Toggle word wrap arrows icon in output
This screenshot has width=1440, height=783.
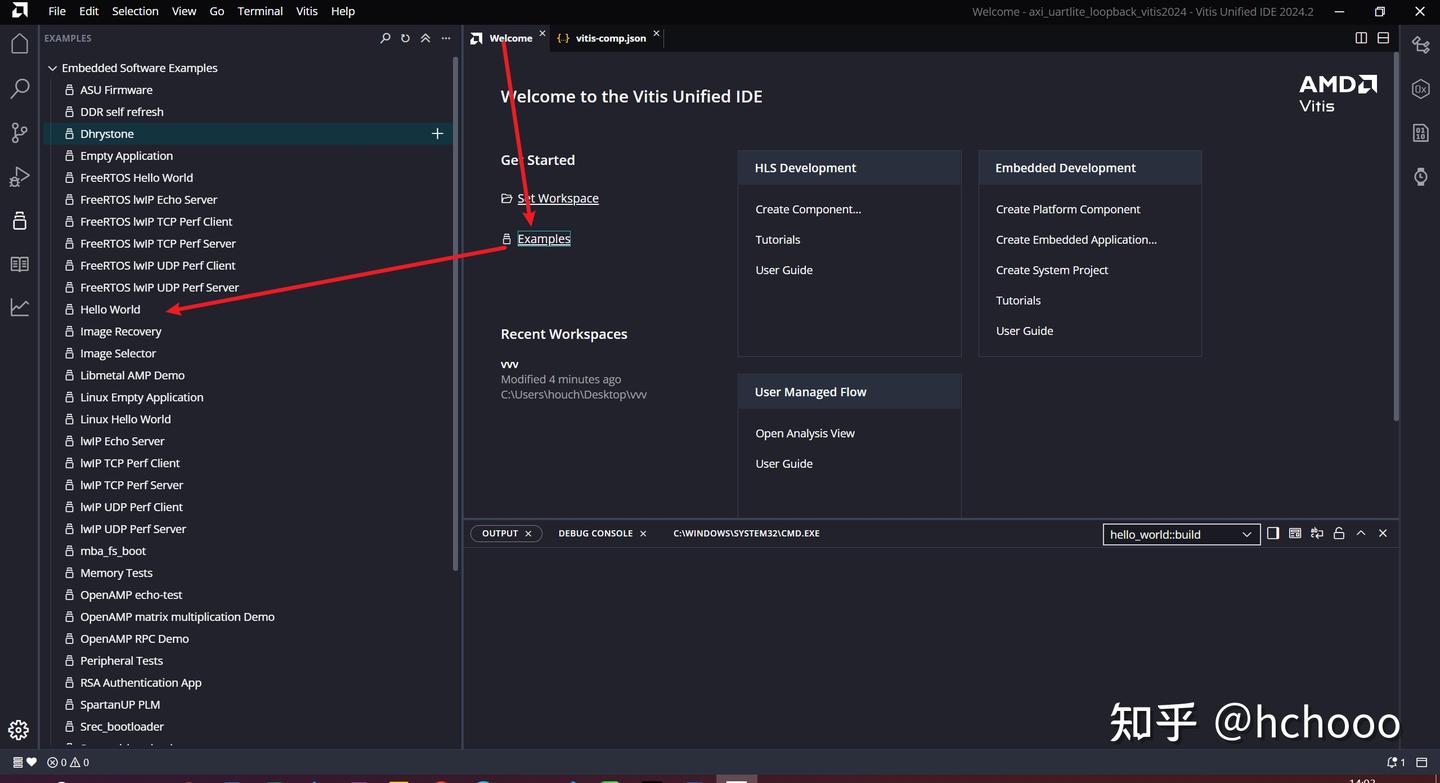tap(1317, 533)
